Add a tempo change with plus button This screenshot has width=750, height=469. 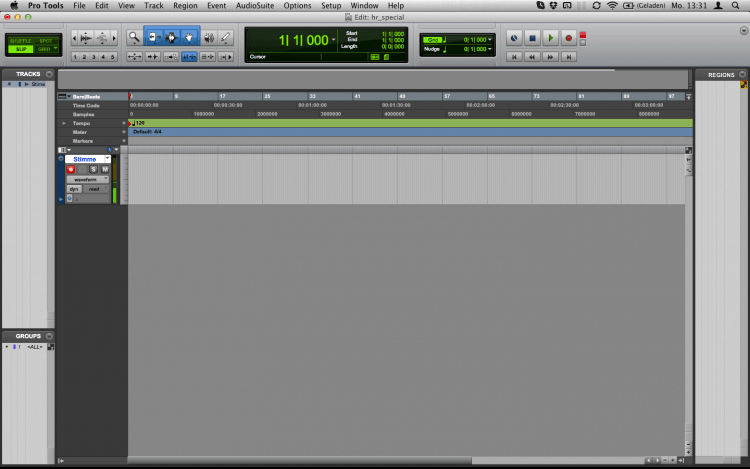(x=124, y=123)
